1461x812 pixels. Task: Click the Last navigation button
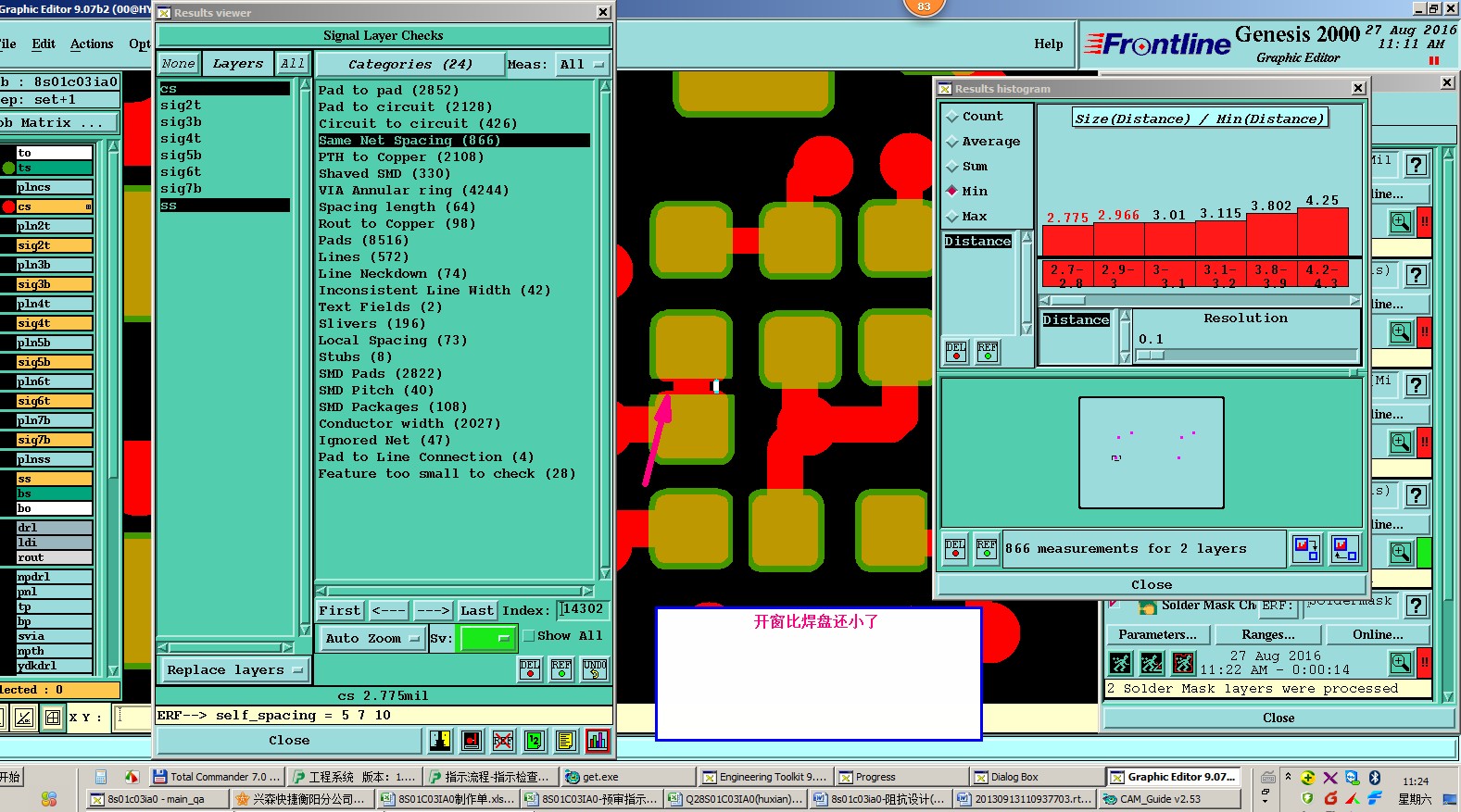pyautogui.click(x=477, y=610)
